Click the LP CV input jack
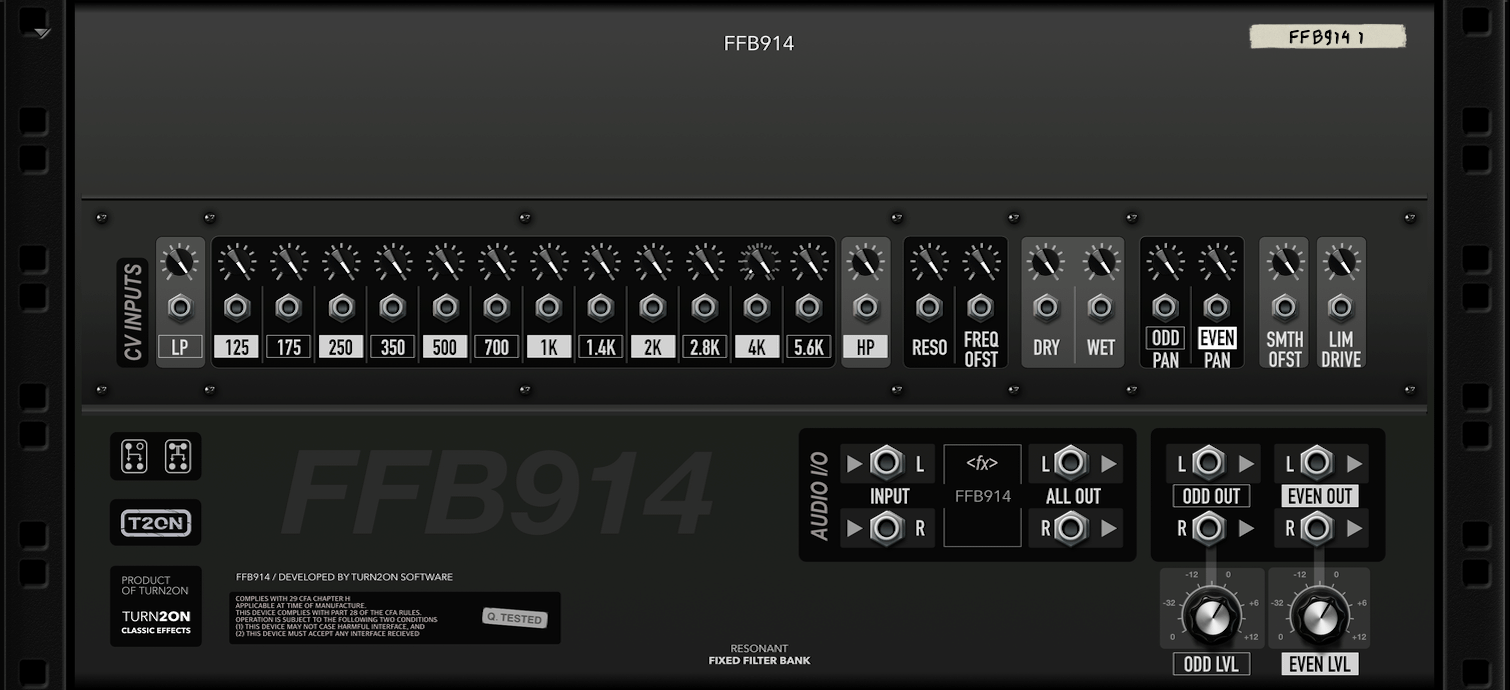Viewport: 1510px width, 690px height. point(180,307)
